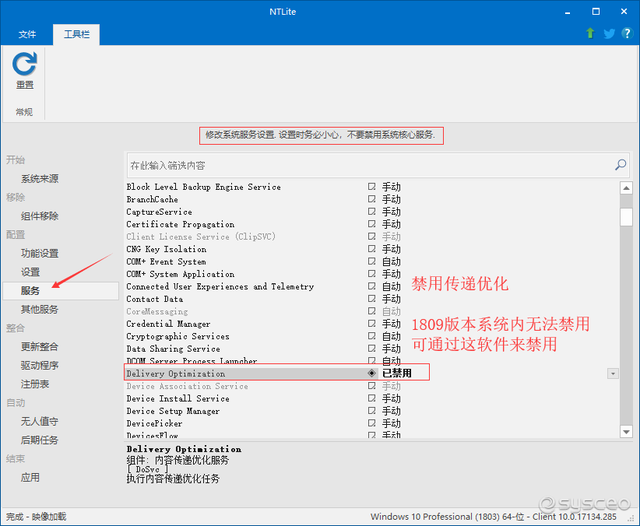
Task: Toggle CaptureService state icon
Action: point(371,211)
